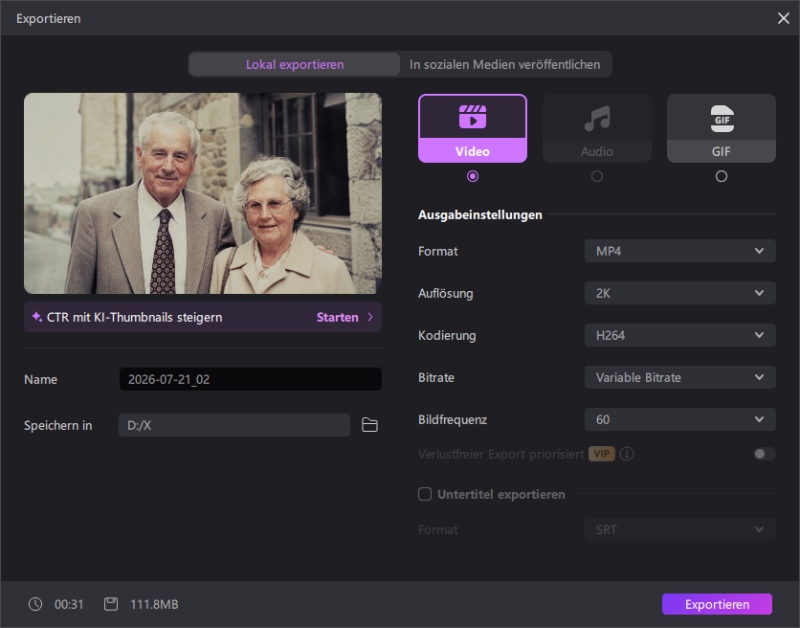Expand the Auflösung 2K dropdown
800x628 pixels.
[x=680, y=293]
